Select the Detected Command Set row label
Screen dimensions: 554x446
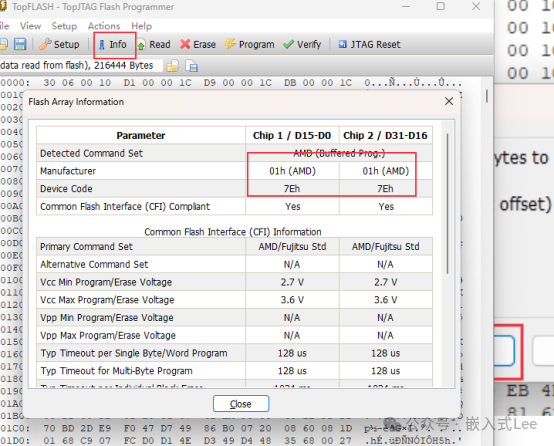[91, 153]
